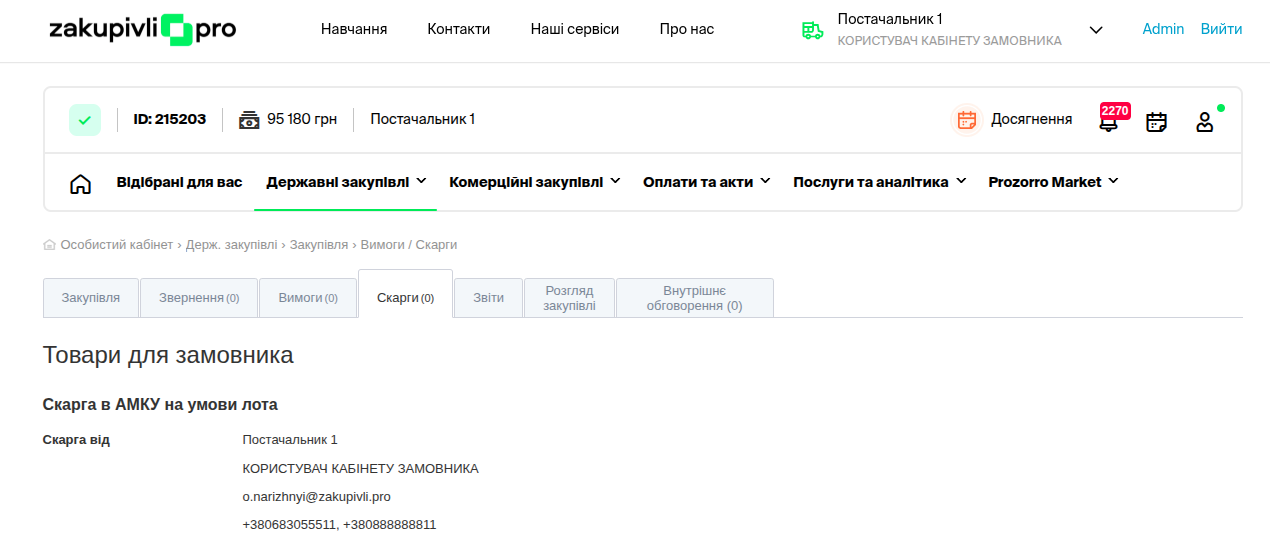Click the Вийти logout link
This screenshot has height=541, width=1270.
coord(1221,29)
